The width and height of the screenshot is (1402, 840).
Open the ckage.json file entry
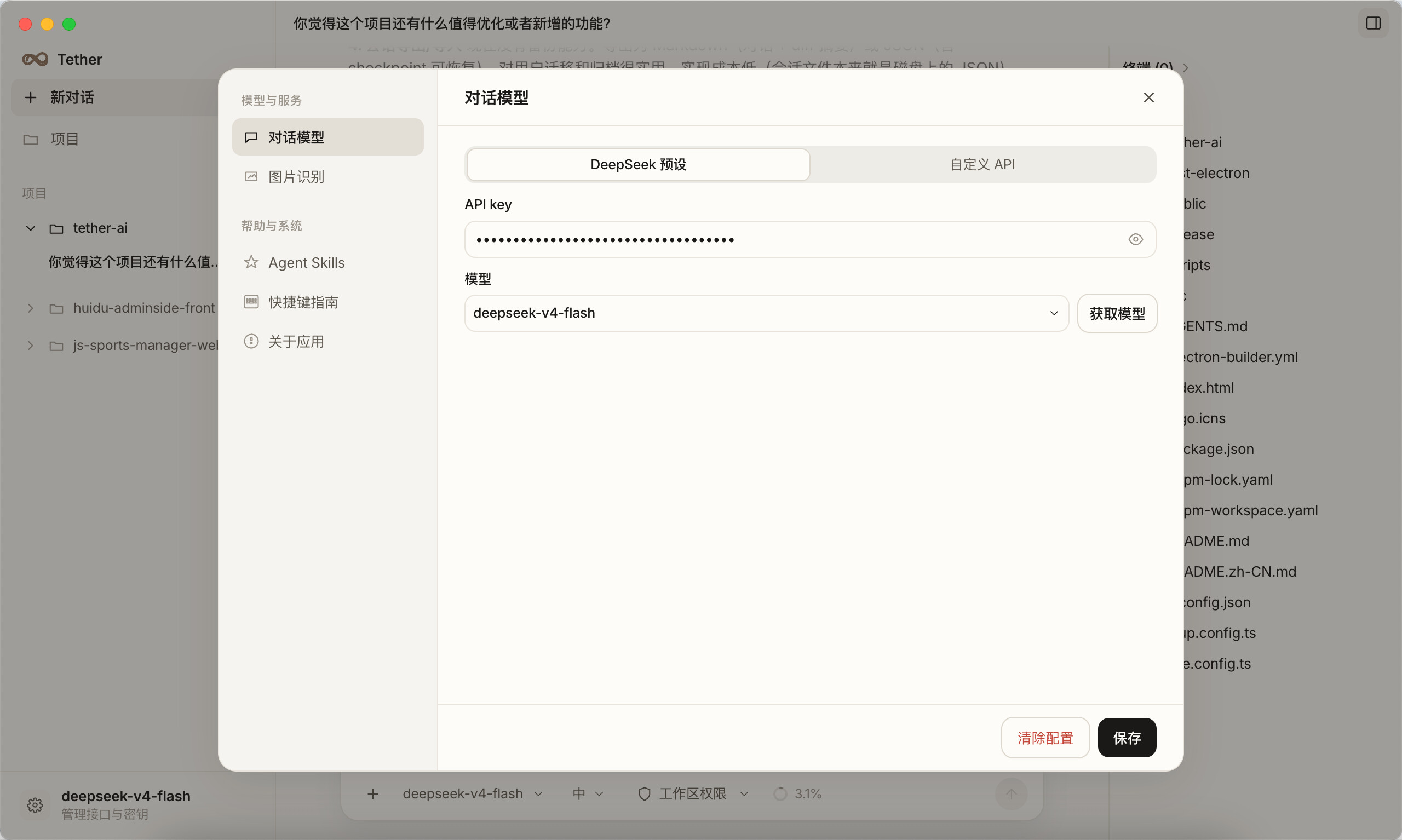(1219, 450)
